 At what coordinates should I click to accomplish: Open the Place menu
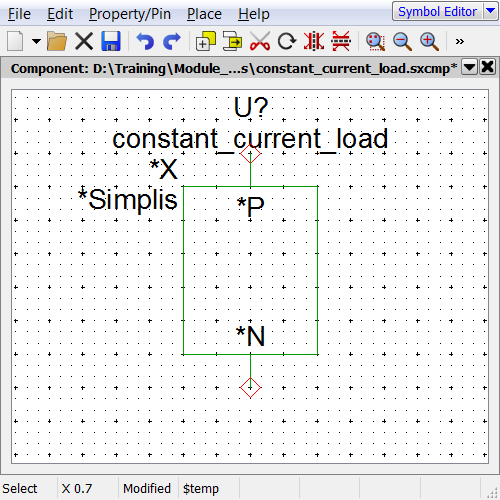[x=204, y=14]
